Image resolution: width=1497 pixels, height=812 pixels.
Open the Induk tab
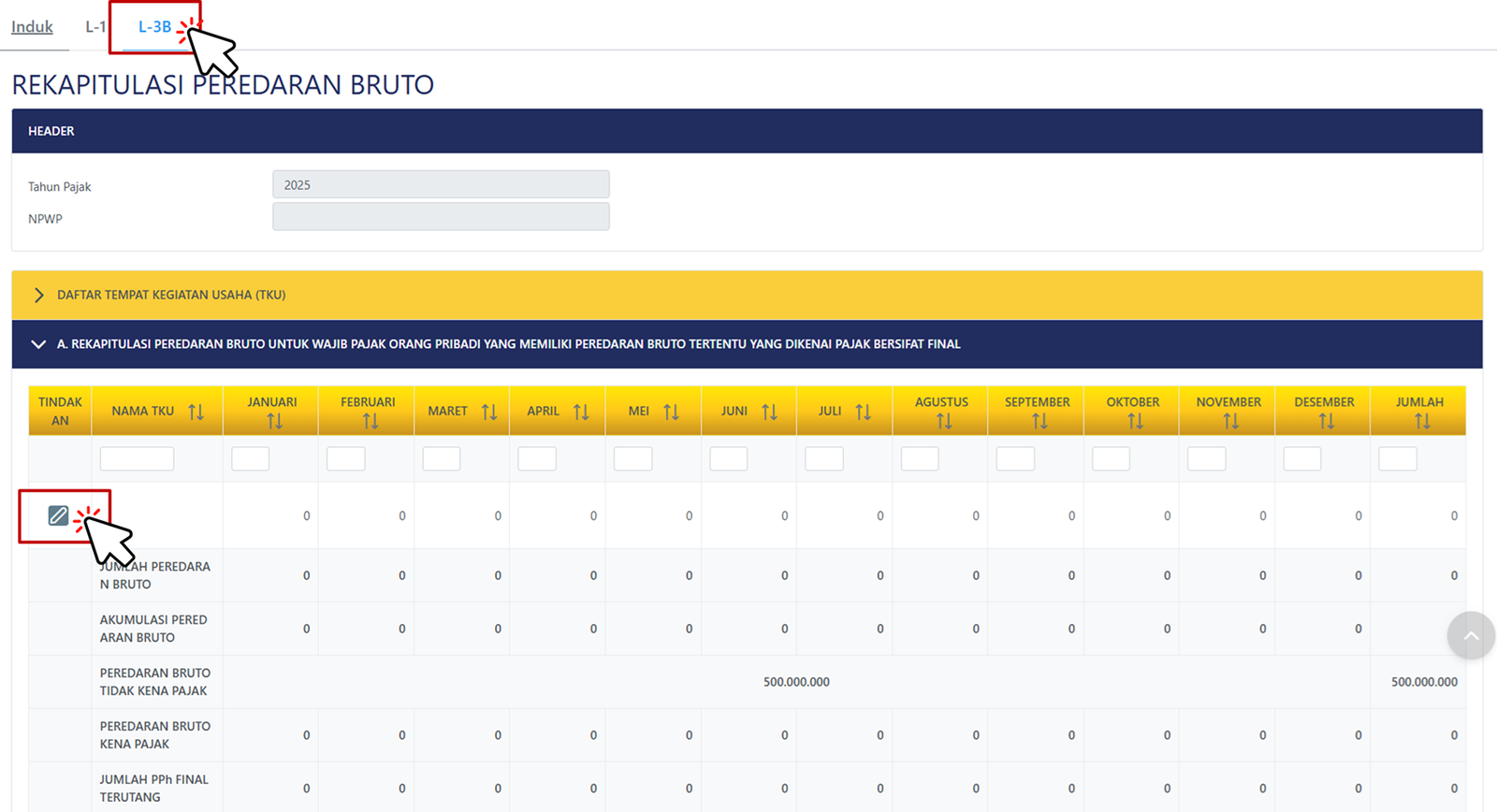32,27
